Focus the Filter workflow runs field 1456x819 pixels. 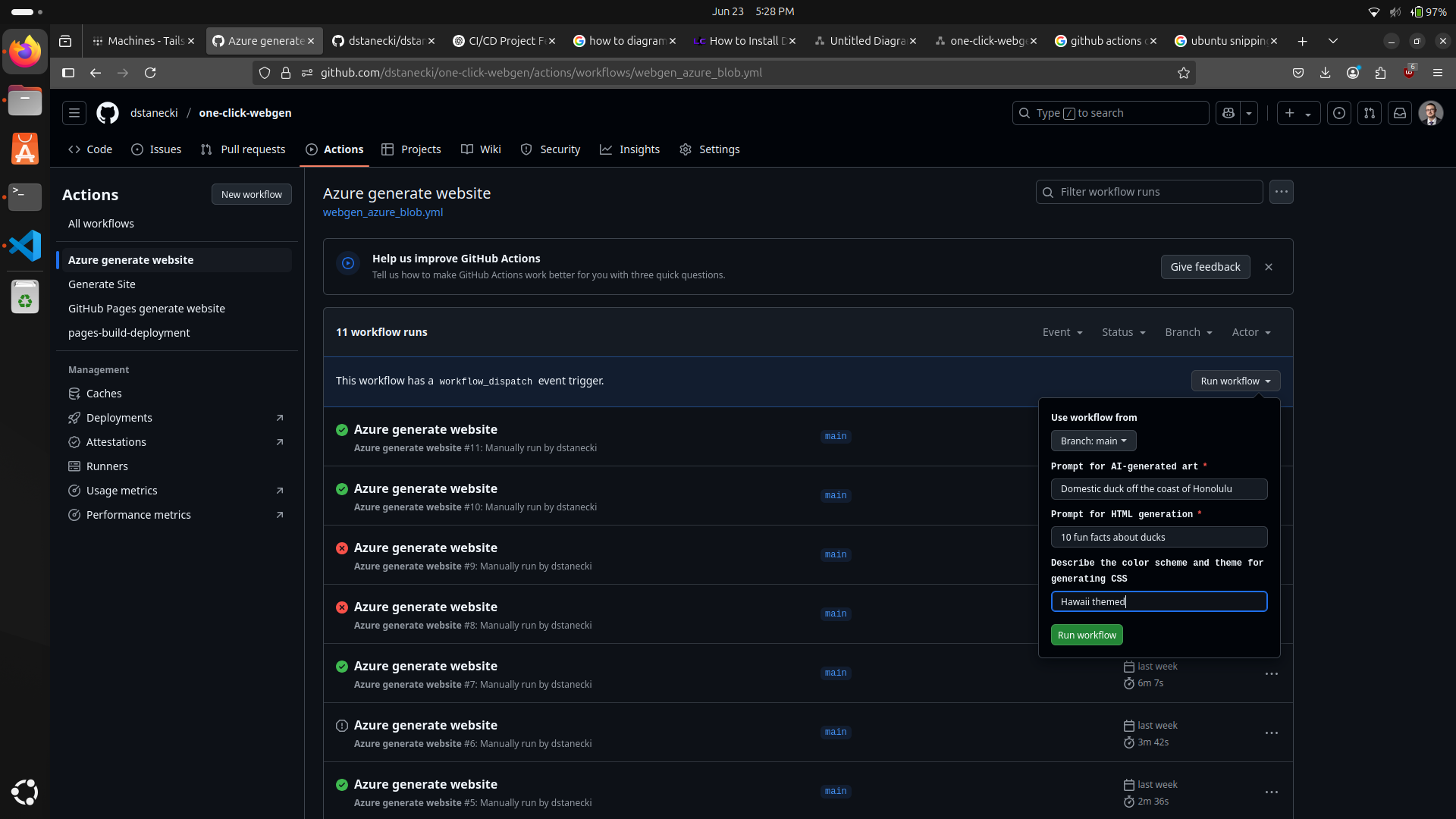(1149, 192)
